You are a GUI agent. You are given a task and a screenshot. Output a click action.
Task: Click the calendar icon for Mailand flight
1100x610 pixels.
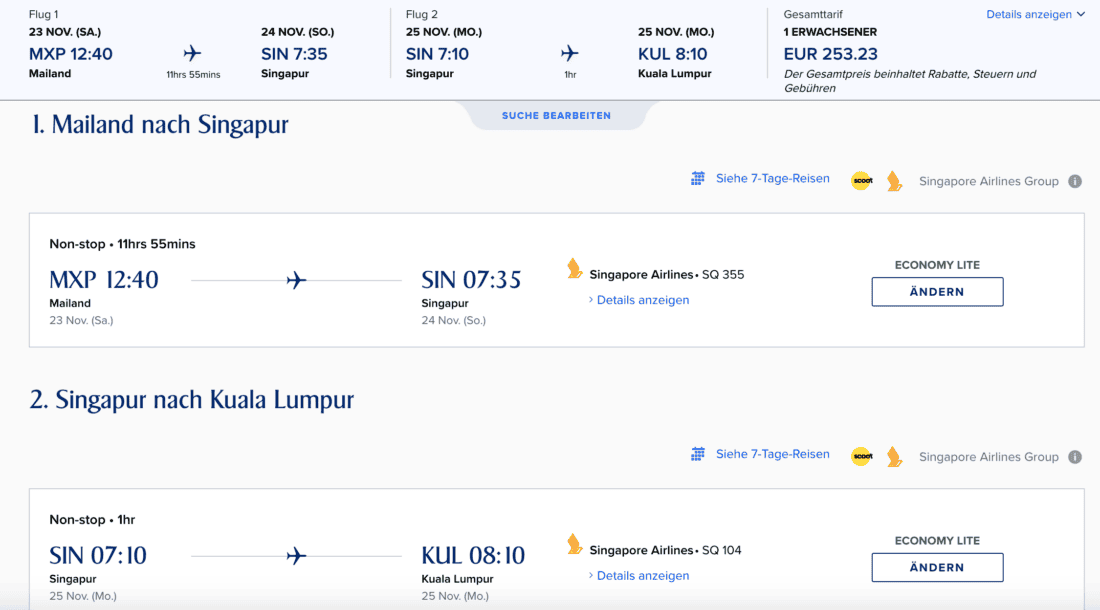698,179
